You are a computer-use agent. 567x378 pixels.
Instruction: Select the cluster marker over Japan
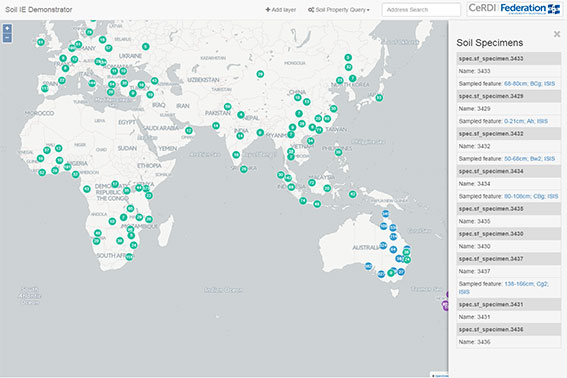click(x=379, y=98)
